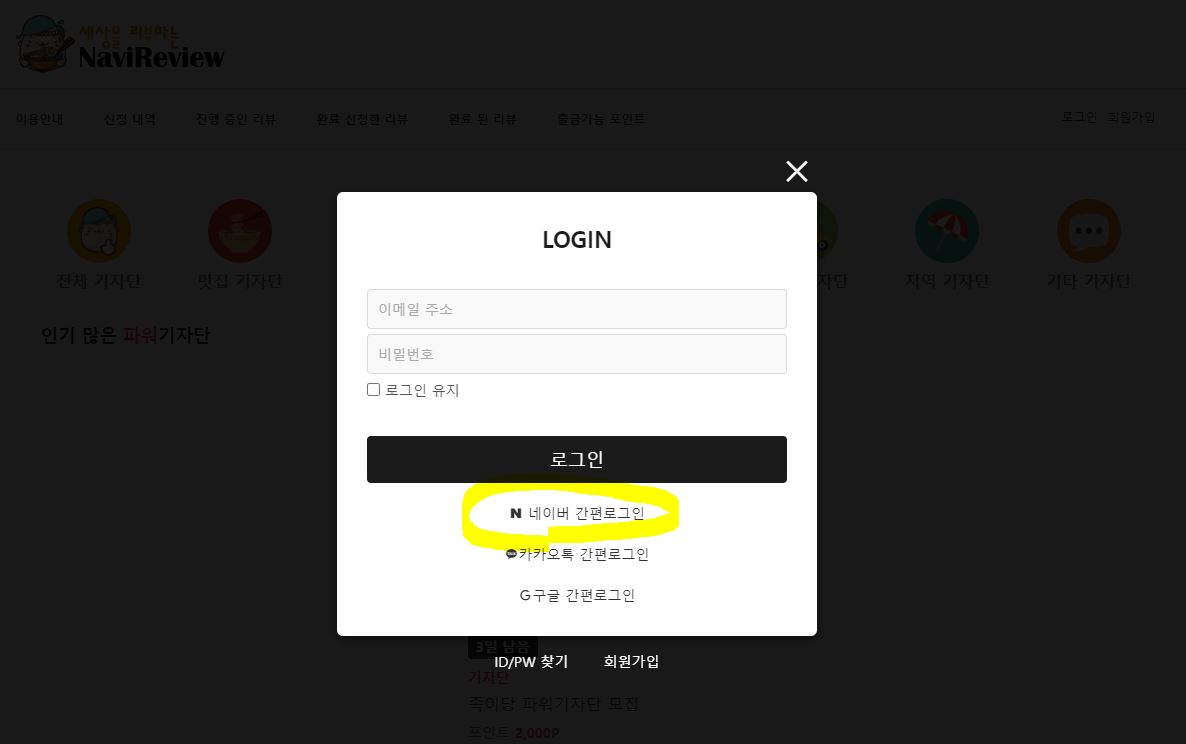Focus the 비밀번호 input field
The width and height of the screenshot is (1186, 744).
point(577,354)
